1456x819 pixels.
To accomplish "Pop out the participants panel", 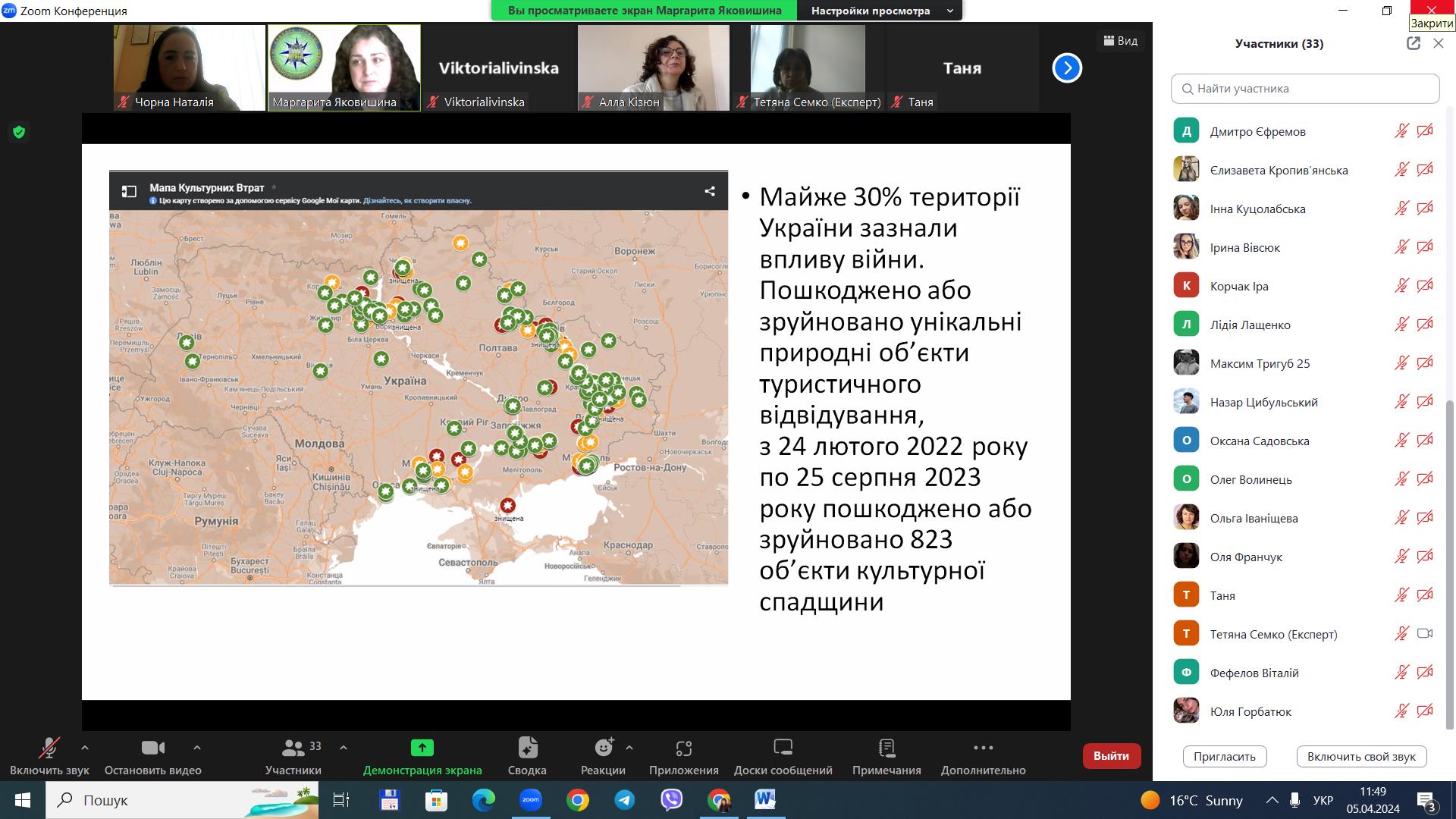I will [1413, 44].
